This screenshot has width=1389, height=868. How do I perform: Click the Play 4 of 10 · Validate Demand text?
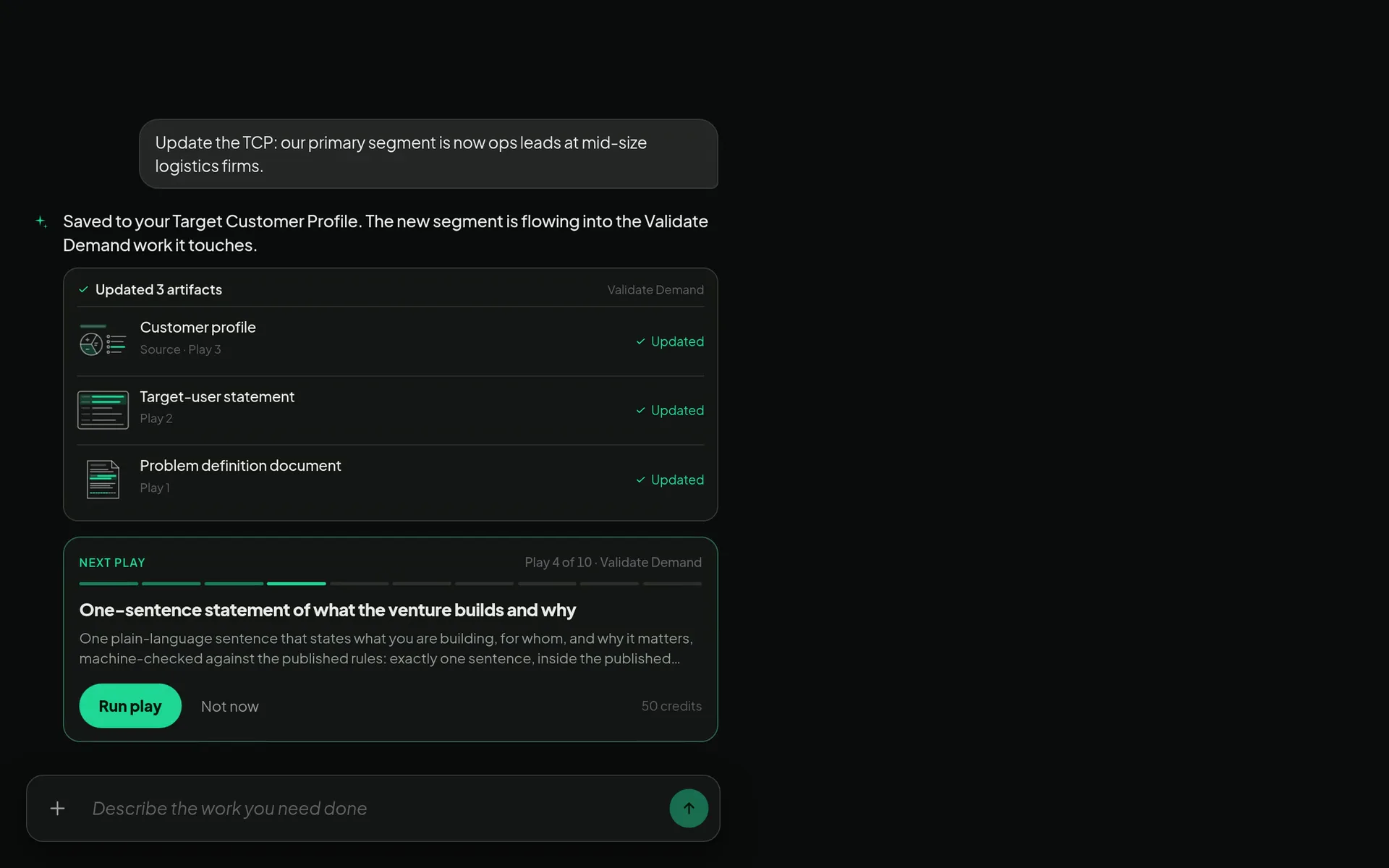(x=613, y=562)
